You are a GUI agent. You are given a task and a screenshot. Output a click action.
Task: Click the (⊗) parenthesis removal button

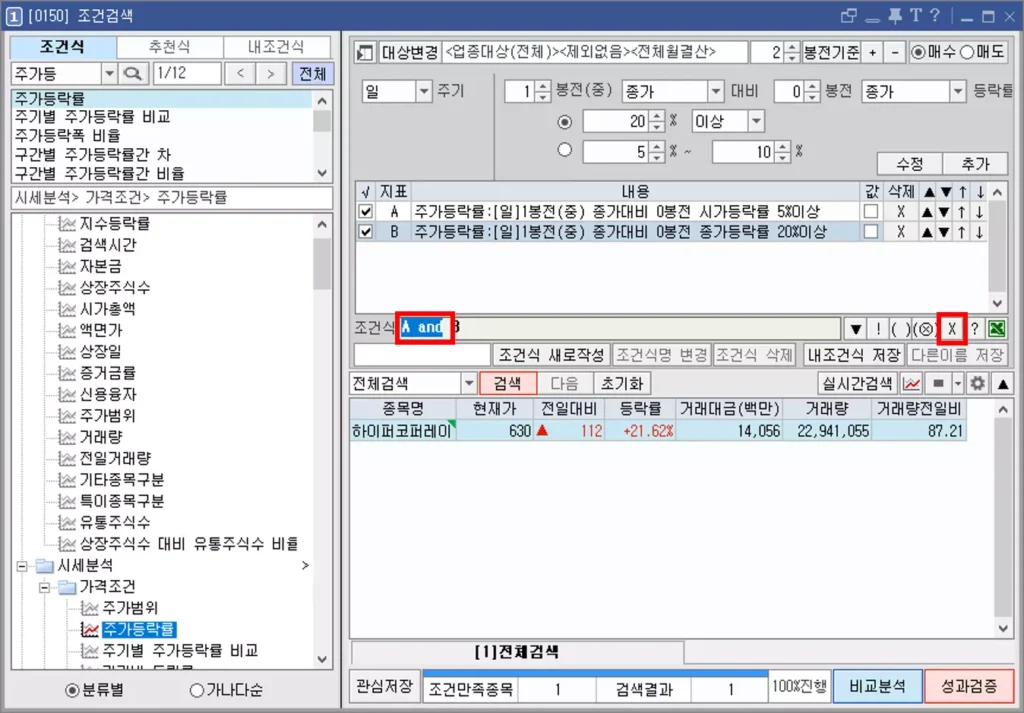924,329
